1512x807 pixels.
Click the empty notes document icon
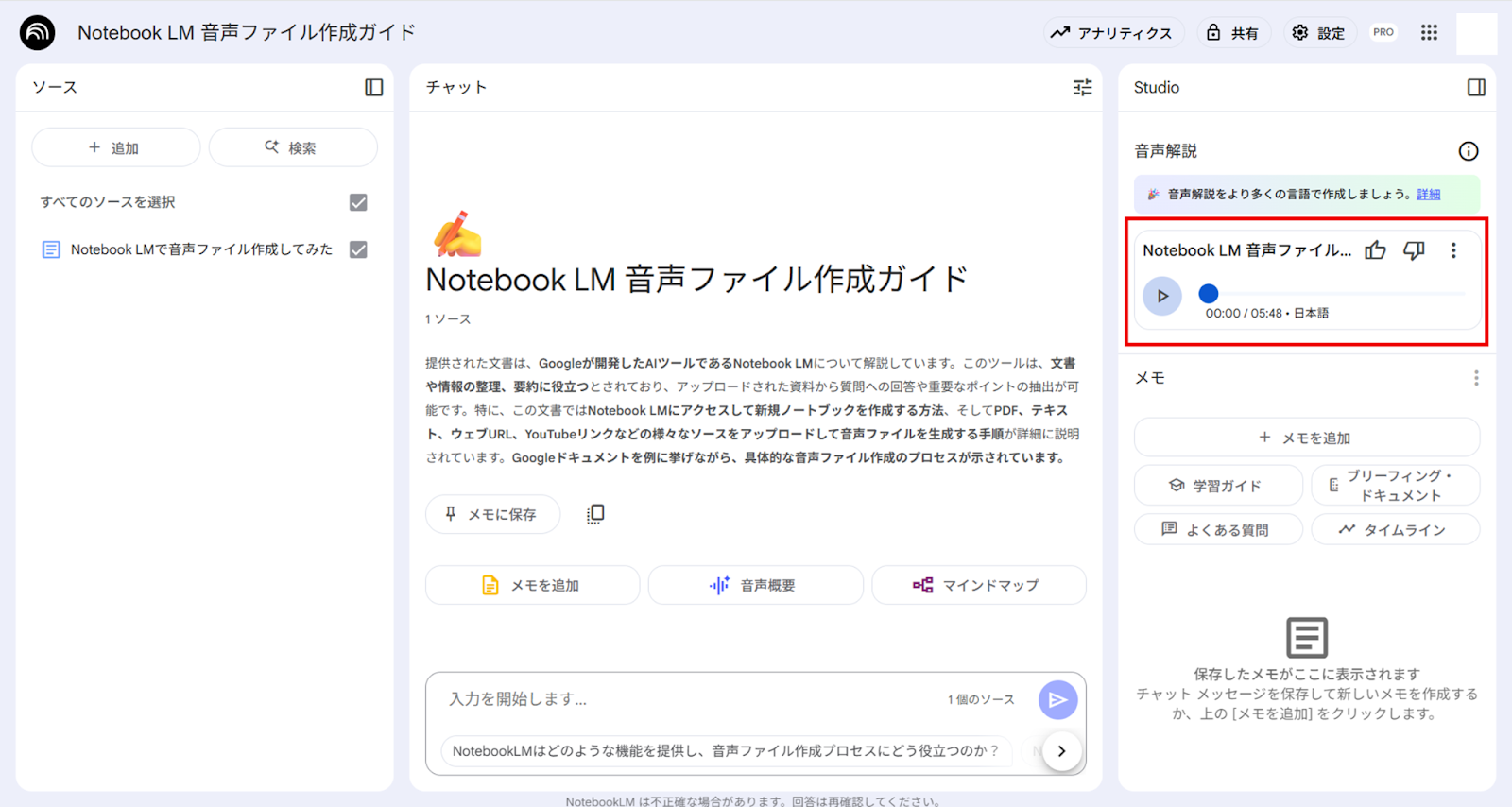[1307, 638]
